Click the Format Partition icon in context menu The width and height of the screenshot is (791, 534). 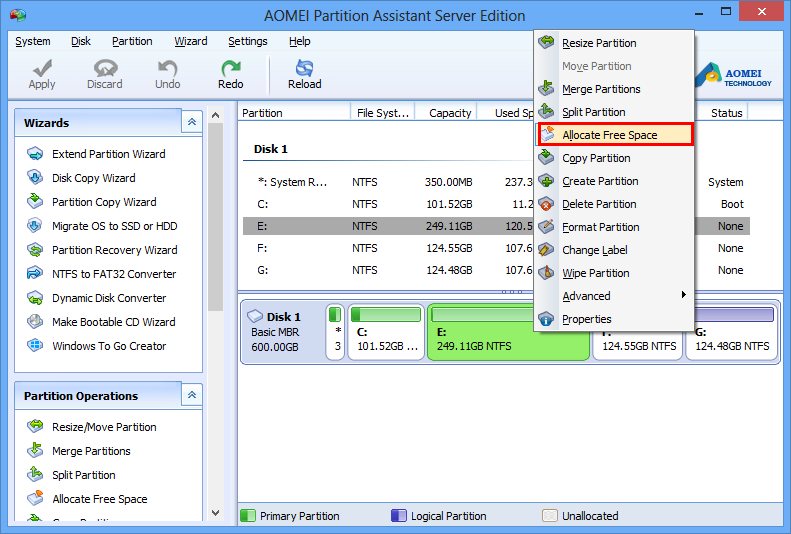point(546,227)
